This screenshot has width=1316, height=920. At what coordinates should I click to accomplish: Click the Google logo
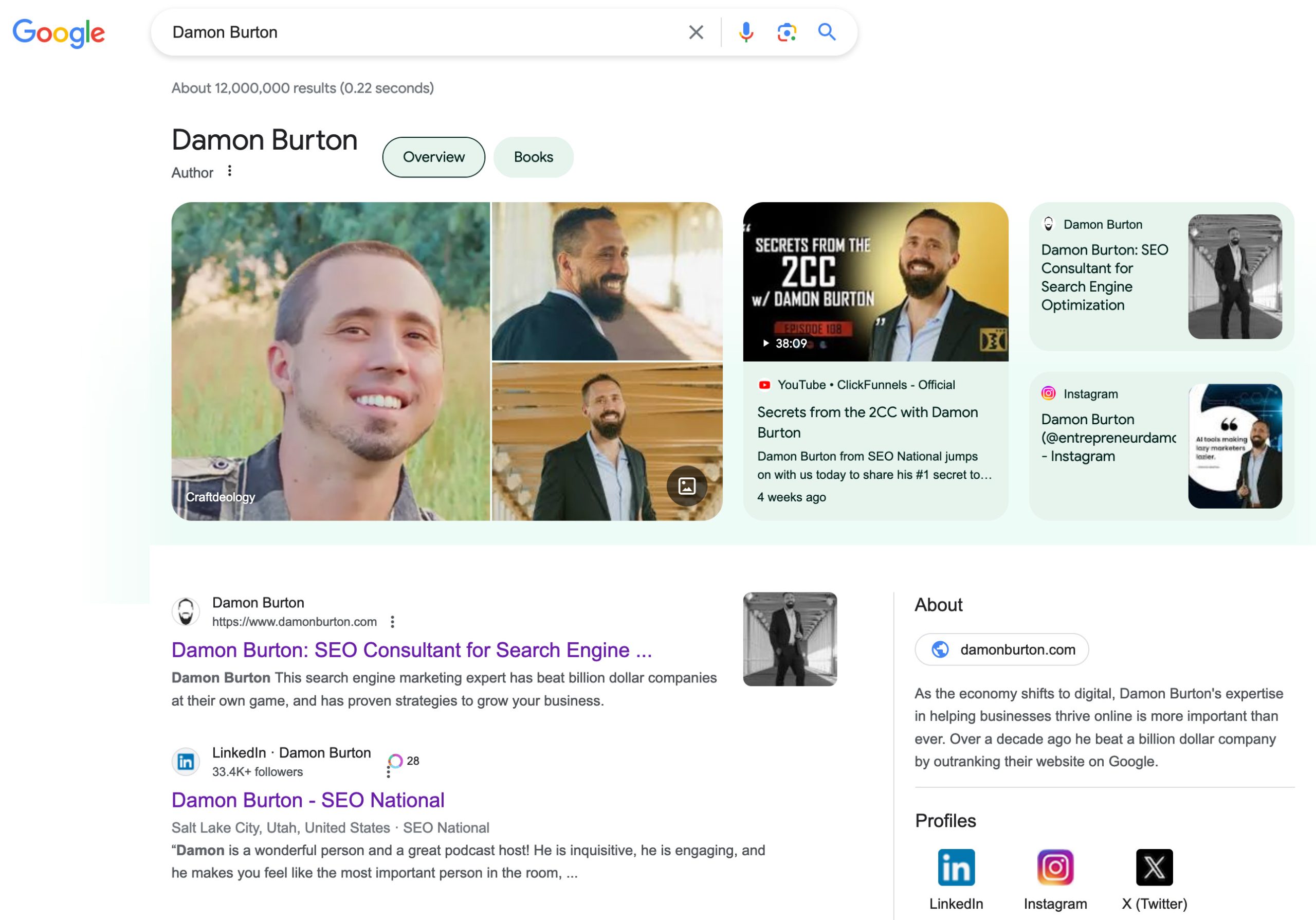pos(59,33)
